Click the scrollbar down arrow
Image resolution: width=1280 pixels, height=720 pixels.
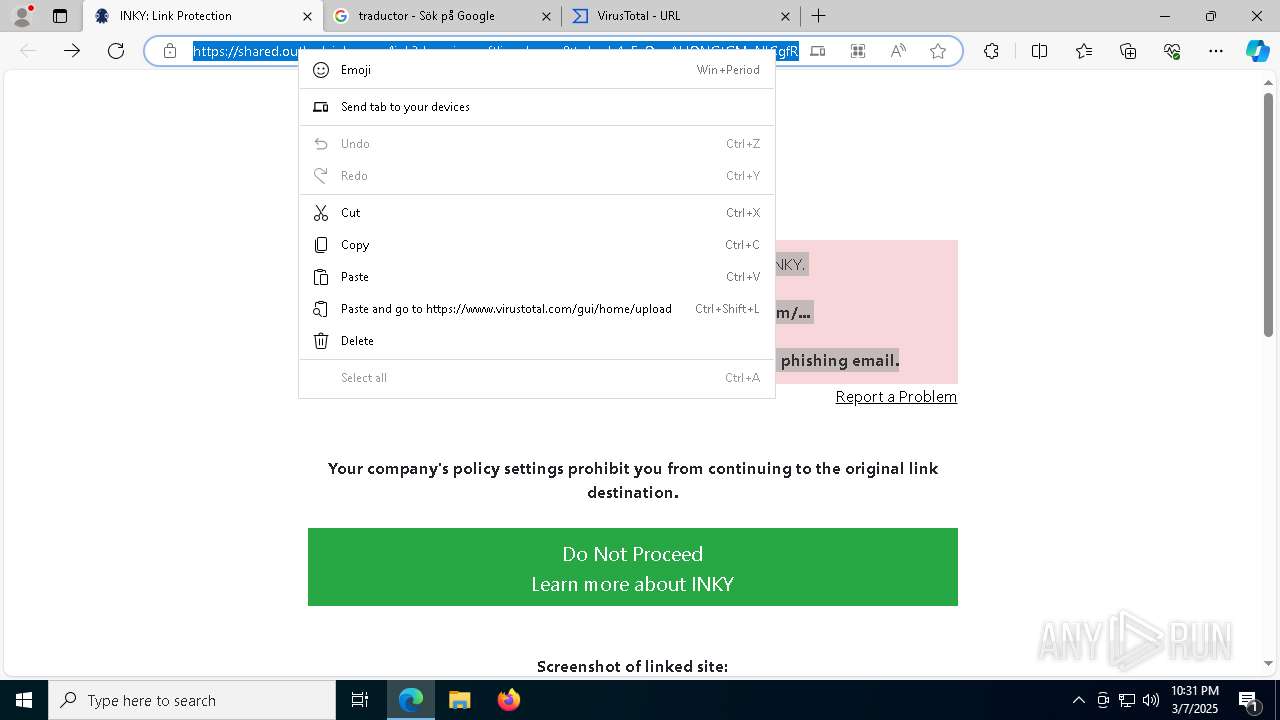pyautogui.click(x=1268, y=663)
